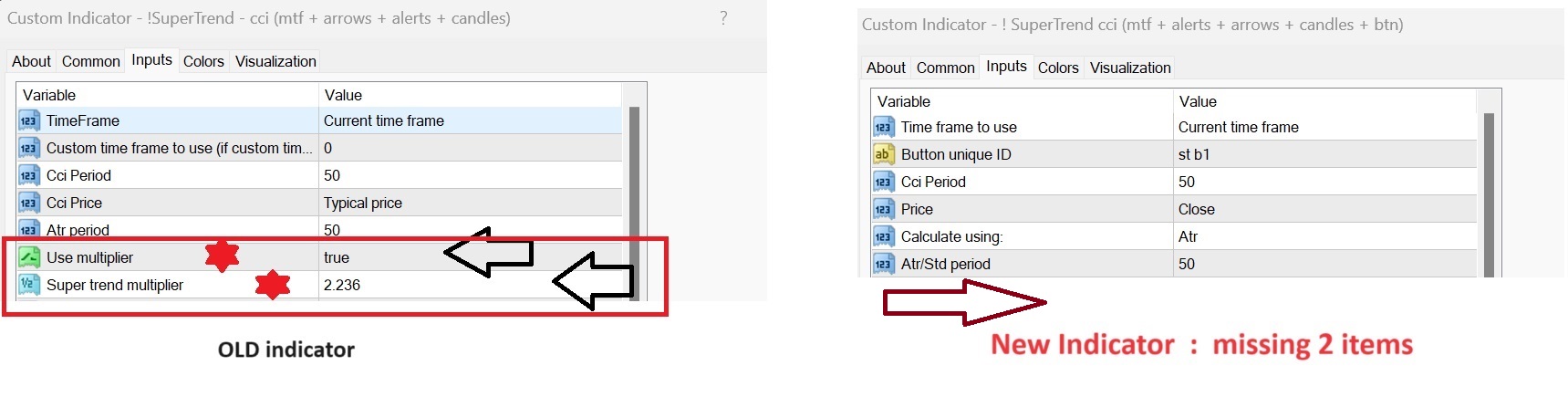Click the icon beside Cci Price
1568x397 pixels.
click(x=29, y=203)
